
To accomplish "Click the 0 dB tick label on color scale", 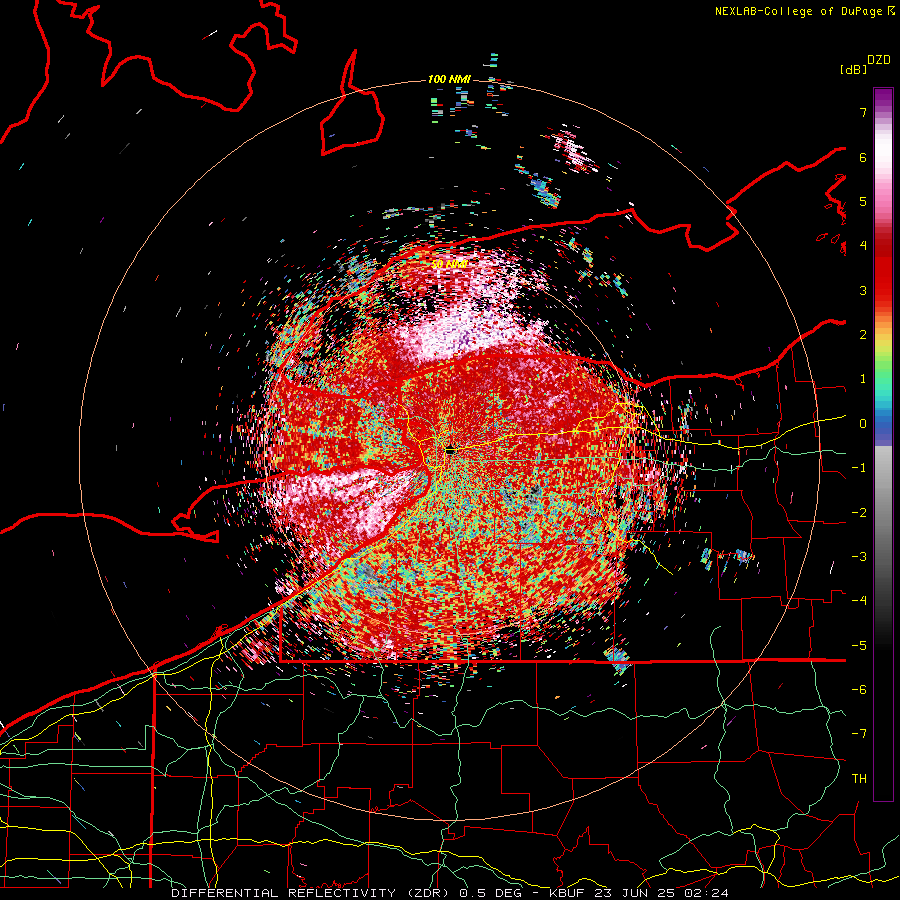I will [x=863, y=424].
